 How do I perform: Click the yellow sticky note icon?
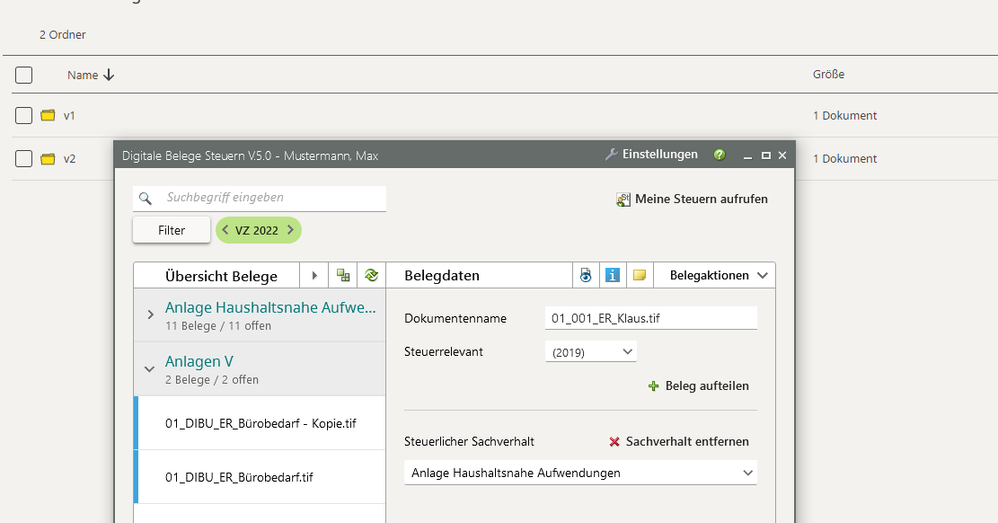(640, 275)
